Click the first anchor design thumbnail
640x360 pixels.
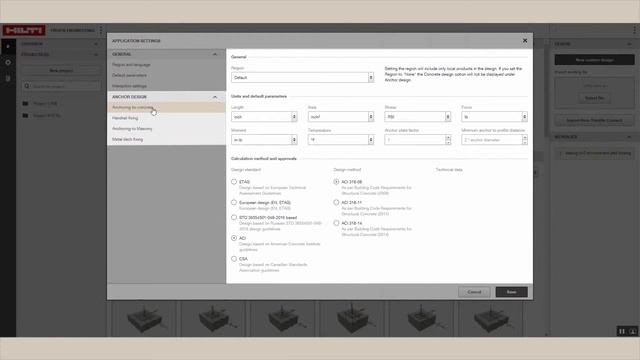(x=144, y=319)
